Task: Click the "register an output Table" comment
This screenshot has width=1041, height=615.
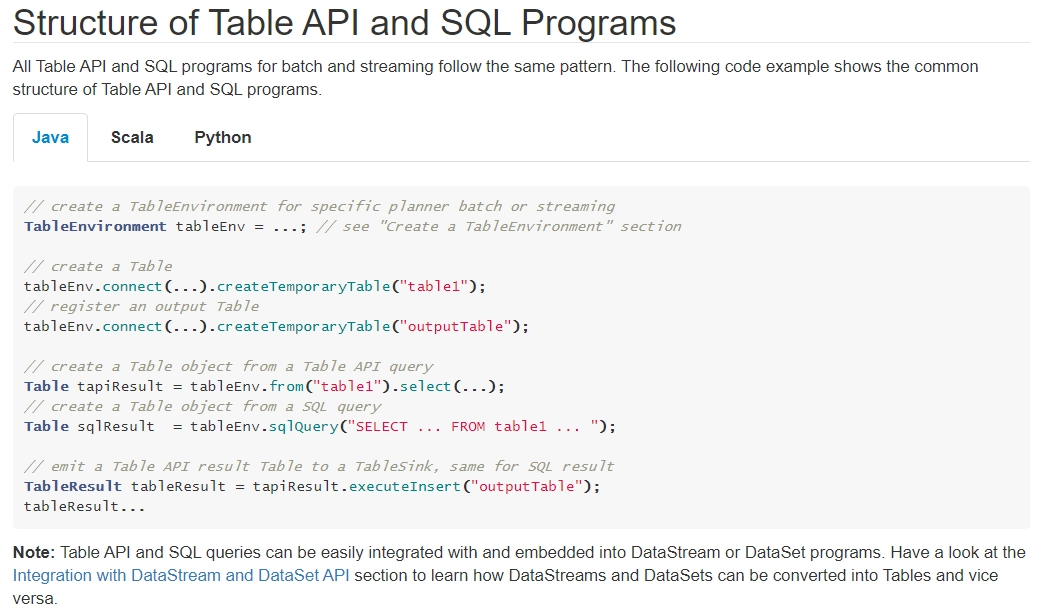Action: [x=141, y=306]
